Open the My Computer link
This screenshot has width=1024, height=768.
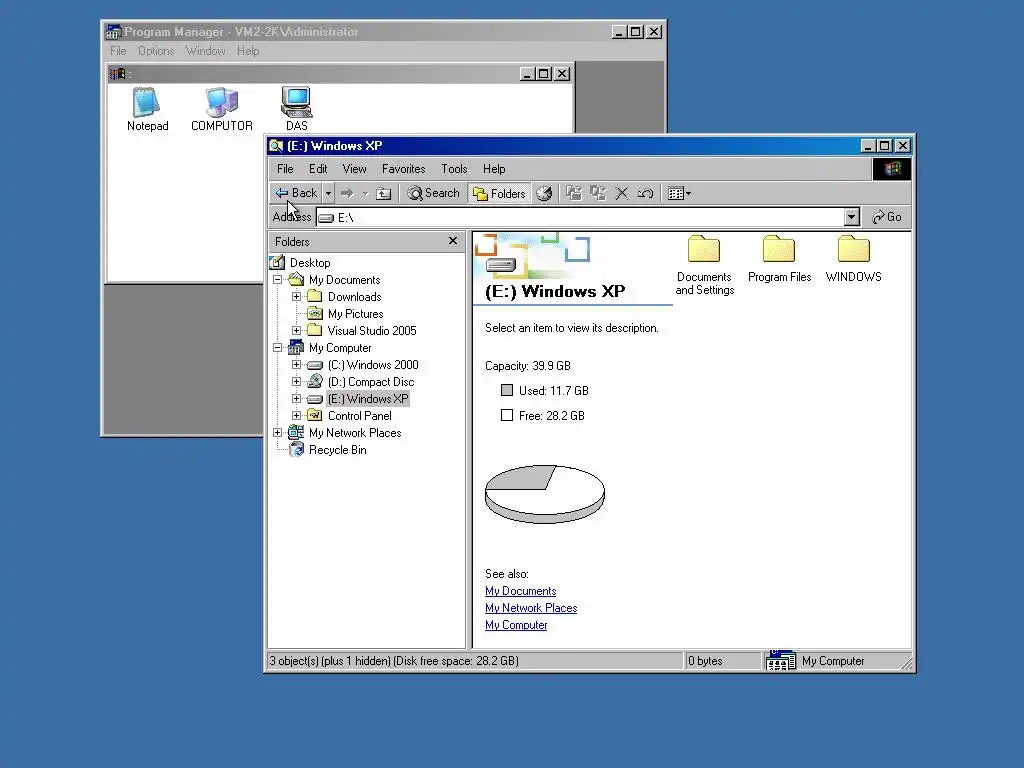(x=516, y=625)
